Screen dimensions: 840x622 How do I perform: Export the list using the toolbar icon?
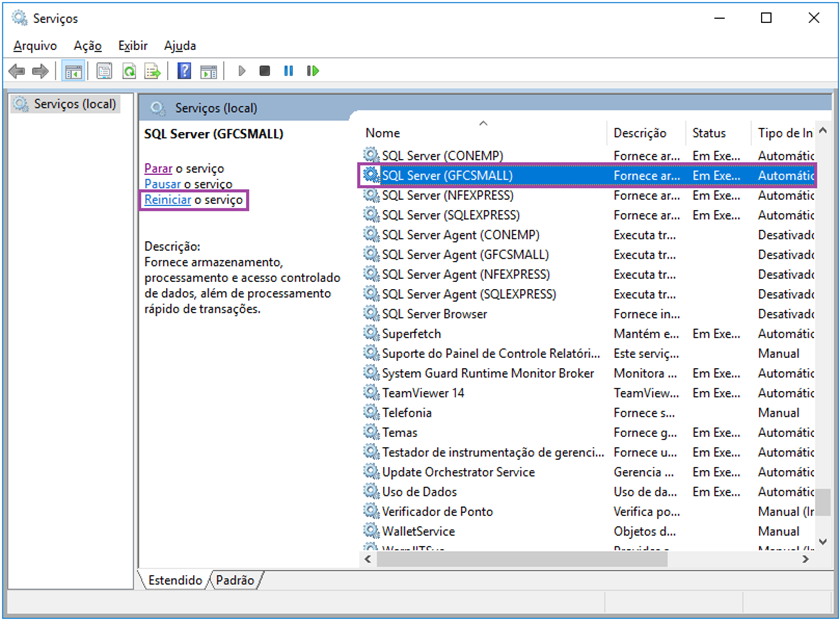[x=153, y=71]
